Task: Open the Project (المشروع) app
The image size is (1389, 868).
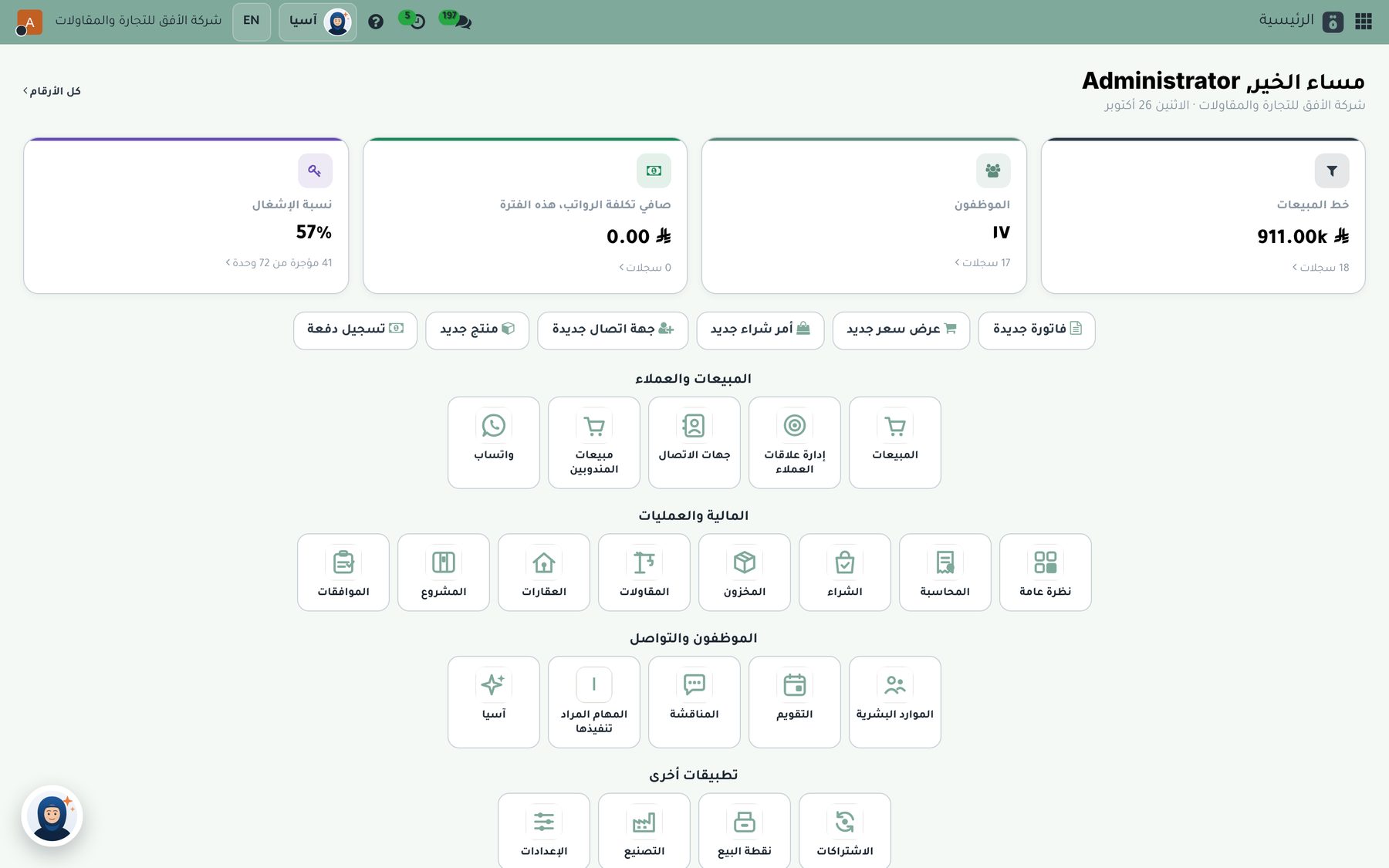Action: click(x=444, y=572)
